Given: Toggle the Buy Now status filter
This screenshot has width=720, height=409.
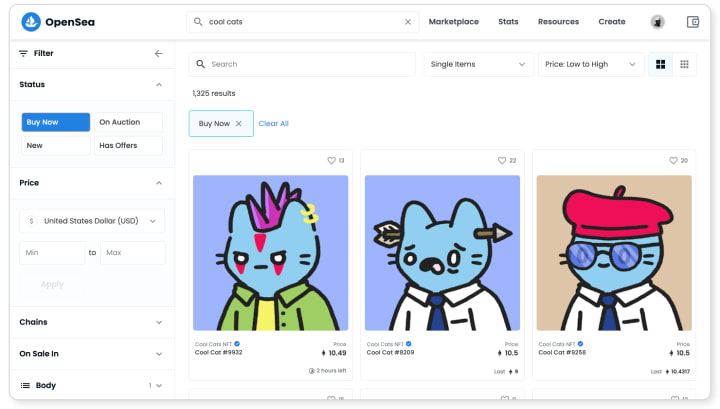Looking at the screenshot, I should (x=56, y=122).
